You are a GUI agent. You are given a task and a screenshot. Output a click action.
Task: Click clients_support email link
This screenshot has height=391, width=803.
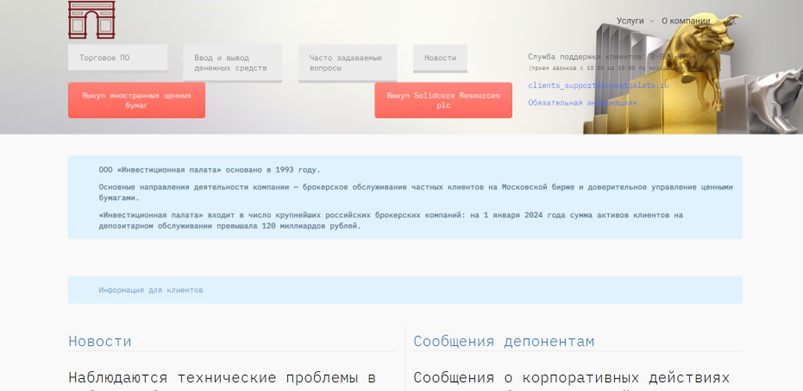tap(598, 86)
